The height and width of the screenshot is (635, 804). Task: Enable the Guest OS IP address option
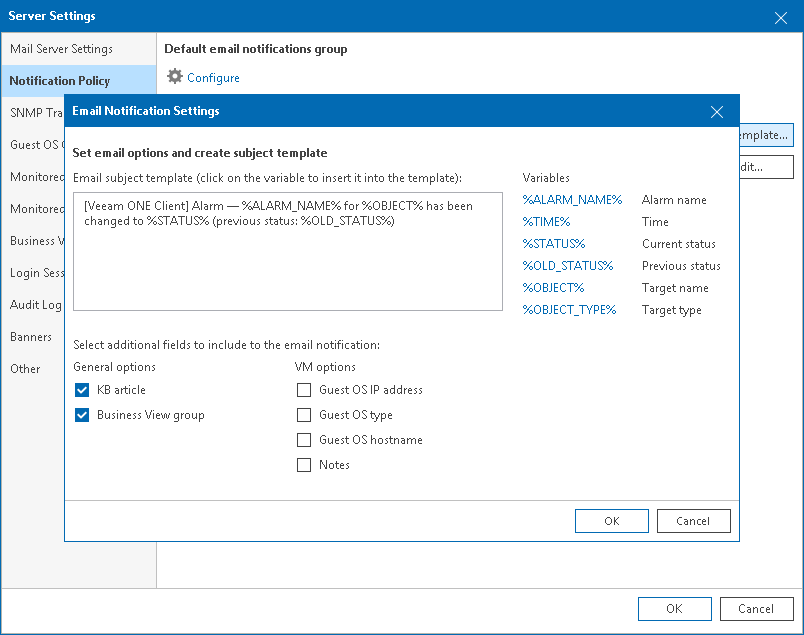click(x=305, y=390)
